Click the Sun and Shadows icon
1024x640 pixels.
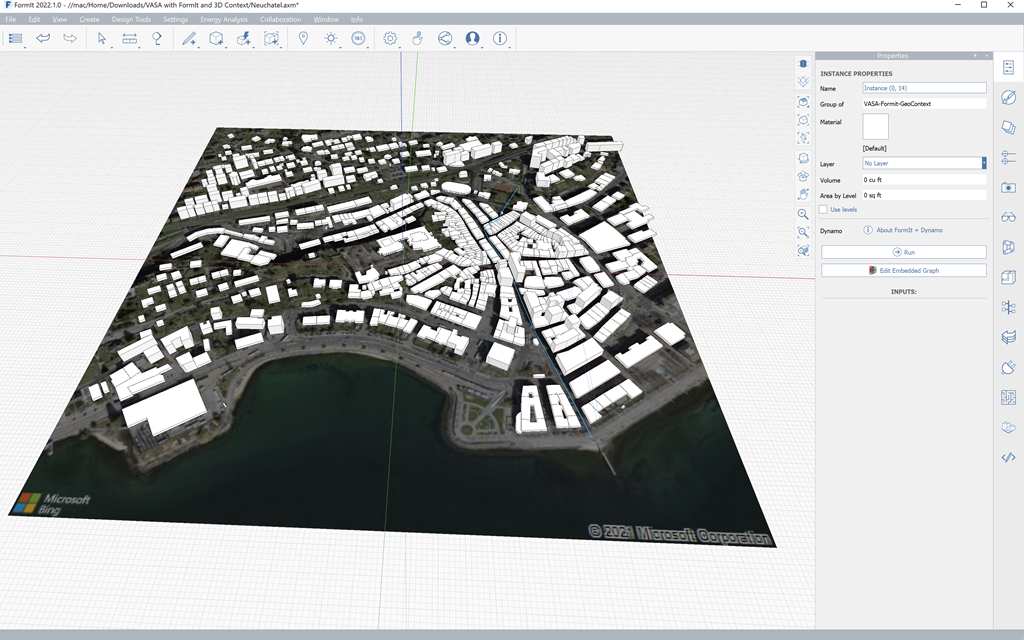[331, 38]
